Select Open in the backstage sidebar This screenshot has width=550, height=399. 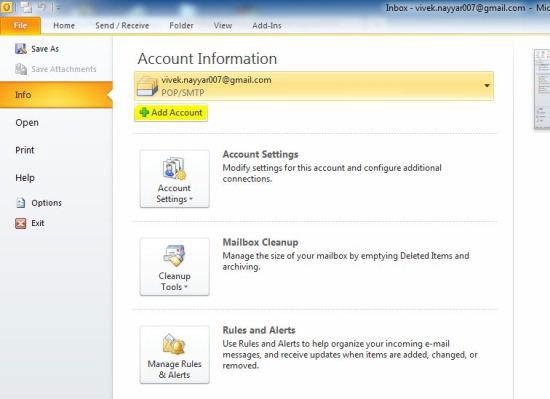coord(27,123)
